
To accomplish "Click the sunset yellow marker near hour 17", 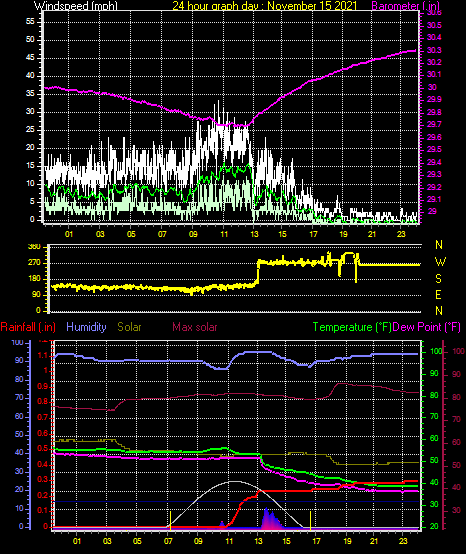I will (x=311, y=520).
